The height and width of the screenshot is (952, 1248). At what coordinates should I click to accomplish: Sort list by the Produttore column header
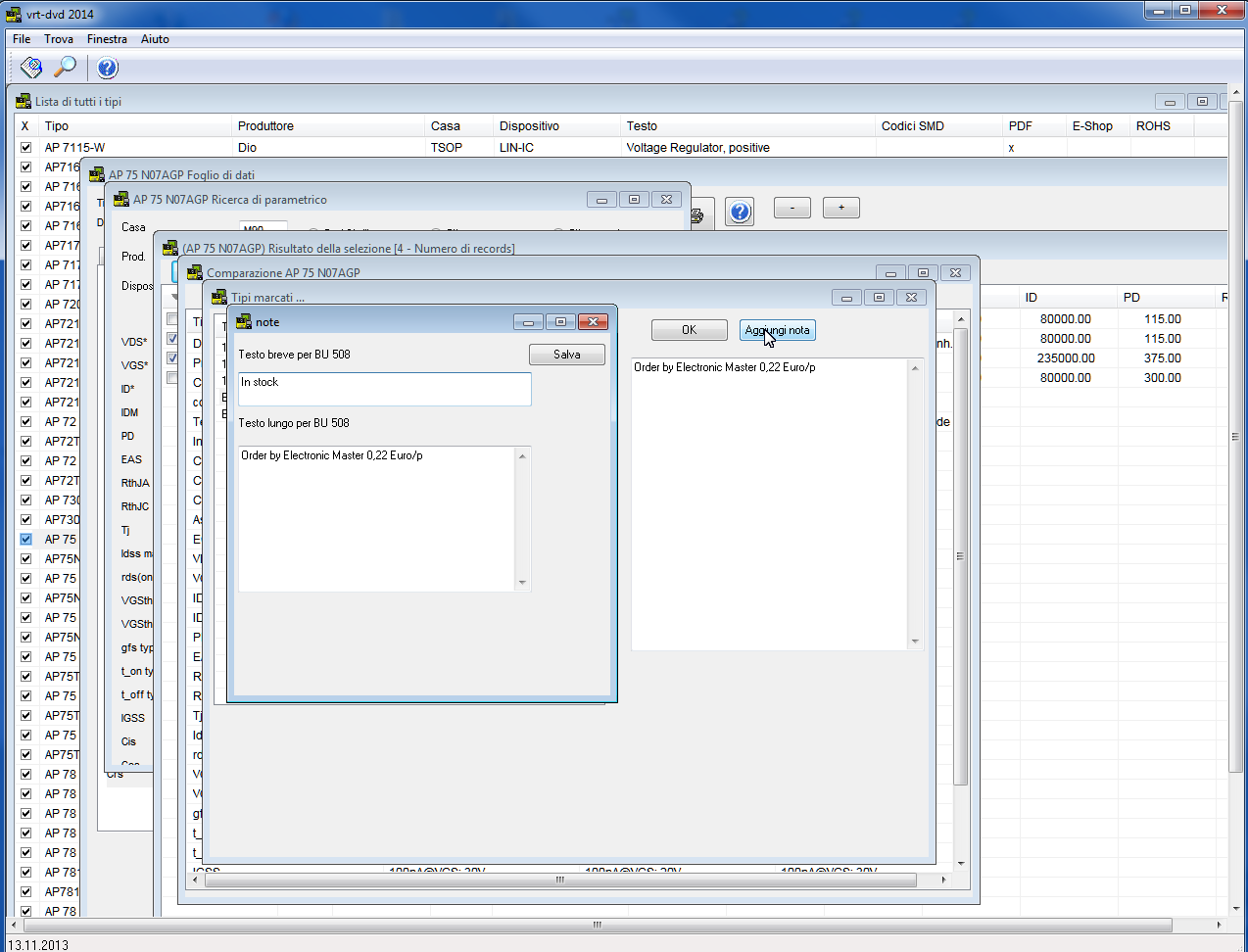click(265, 126)
